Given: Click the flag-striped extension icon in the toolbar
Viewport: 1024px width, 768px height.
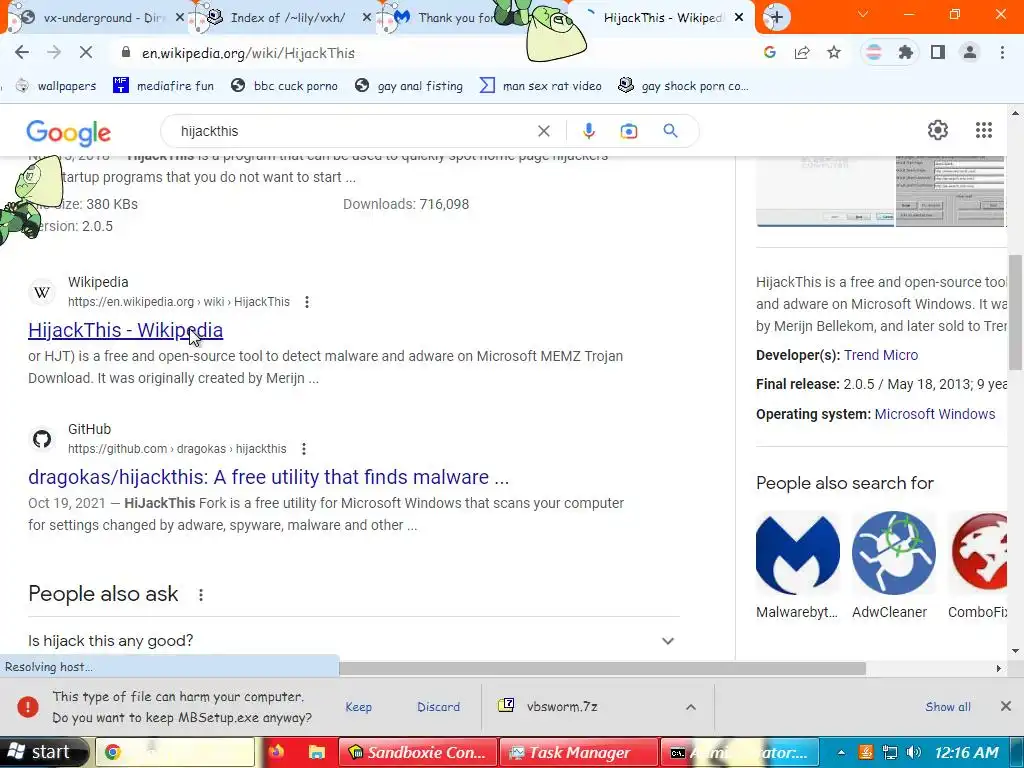Looking at the screenshot, I should tap(873, 52).
